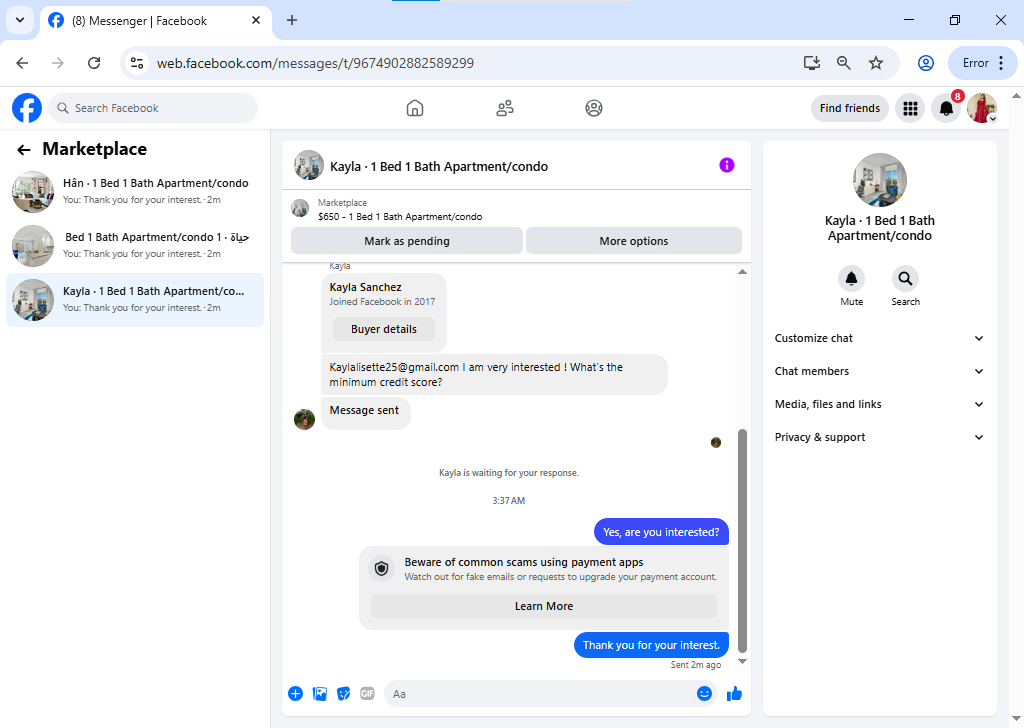Select Kayla conversation in list

pyautogui.click(x=135, y=300)
